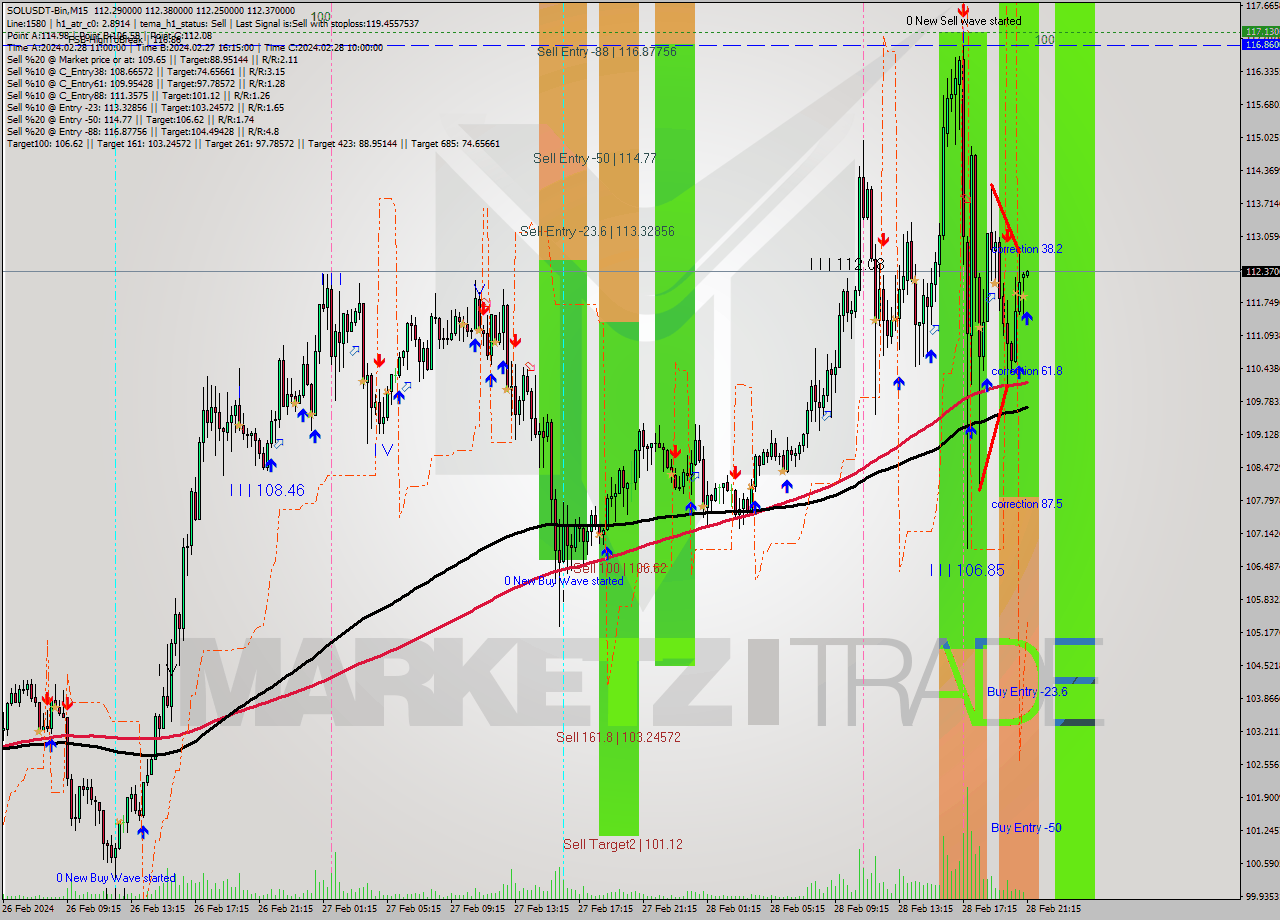
Task: Click the 'Sell Entry -50 | 114.77' label
Action: click(x=595, y=158)
